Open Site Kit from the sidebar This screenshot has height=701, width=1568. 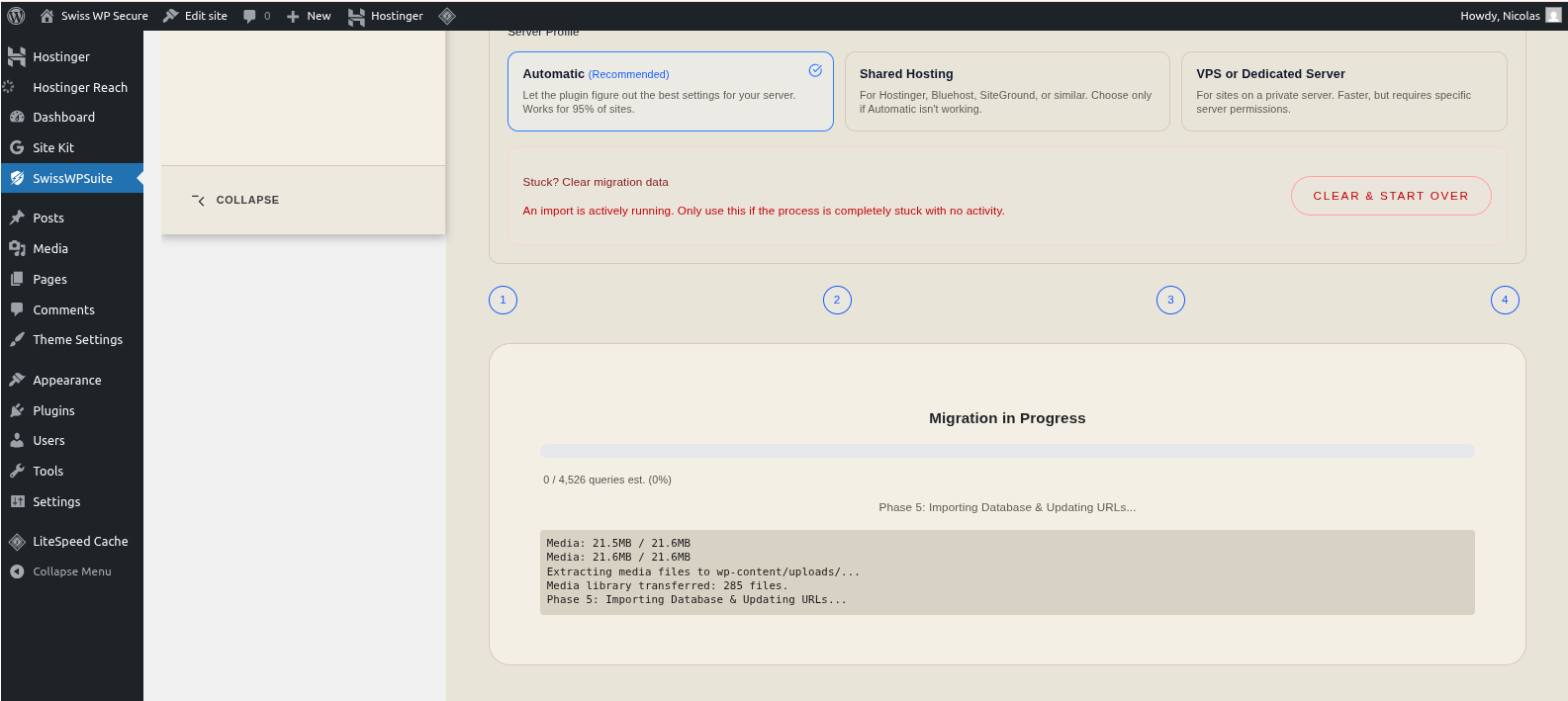(x=53, y=147)
